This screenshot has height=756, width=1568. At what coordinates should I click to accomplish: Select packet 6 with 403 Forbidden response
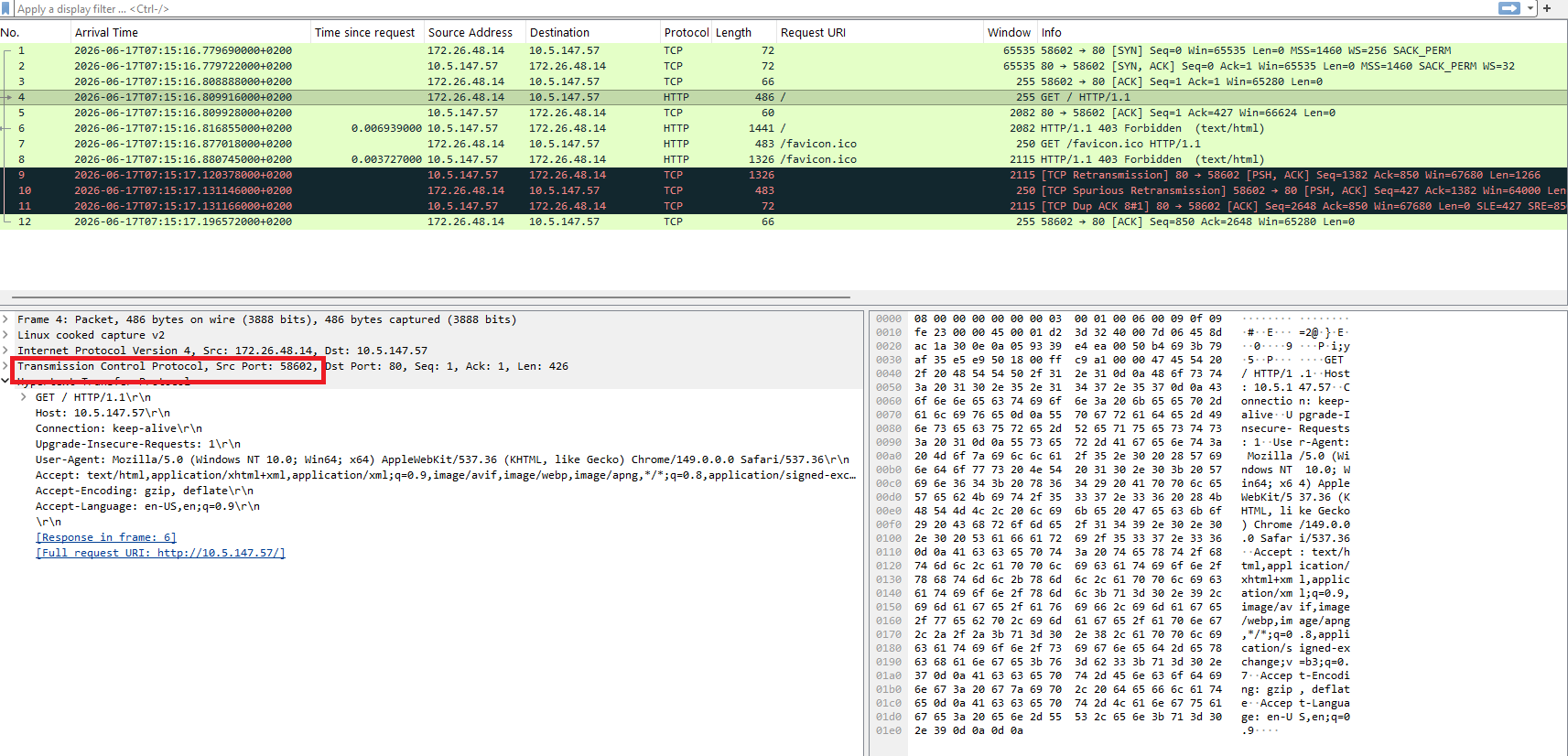pyautogui.click(x=784, y=128)
